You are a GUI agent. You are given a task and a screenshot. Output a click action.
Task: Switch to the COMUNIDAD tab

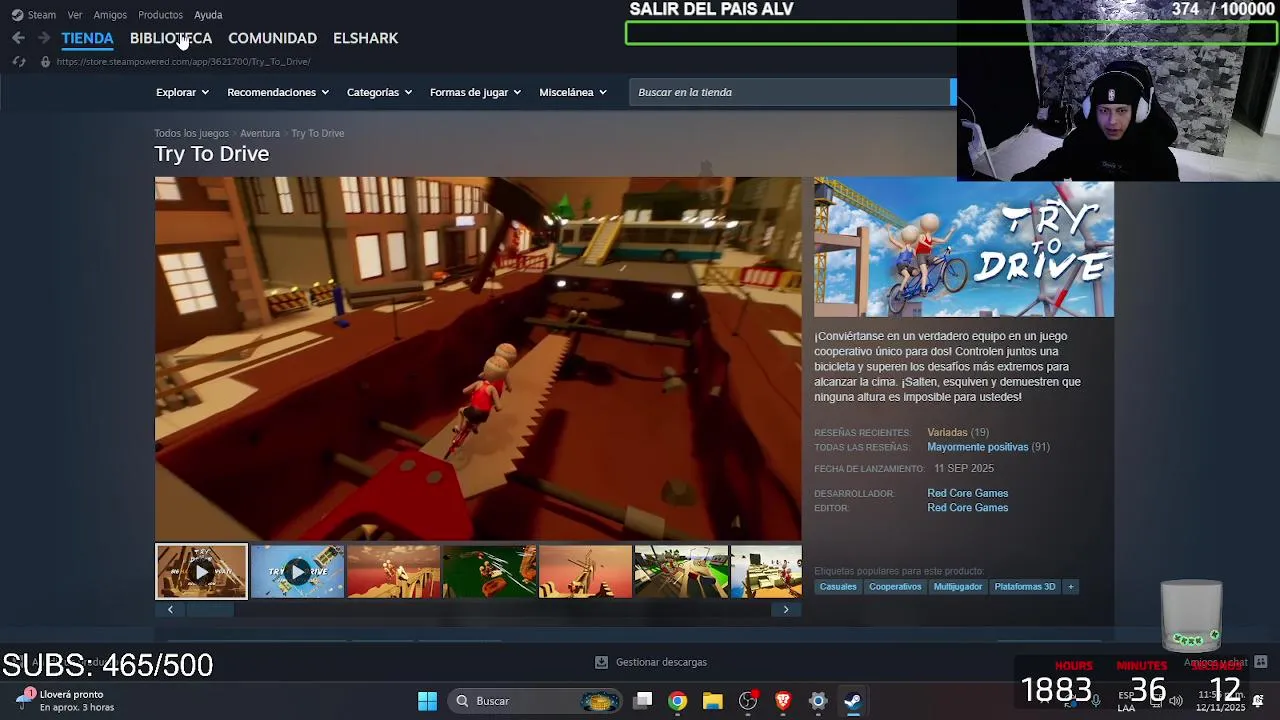pos(272,38)
